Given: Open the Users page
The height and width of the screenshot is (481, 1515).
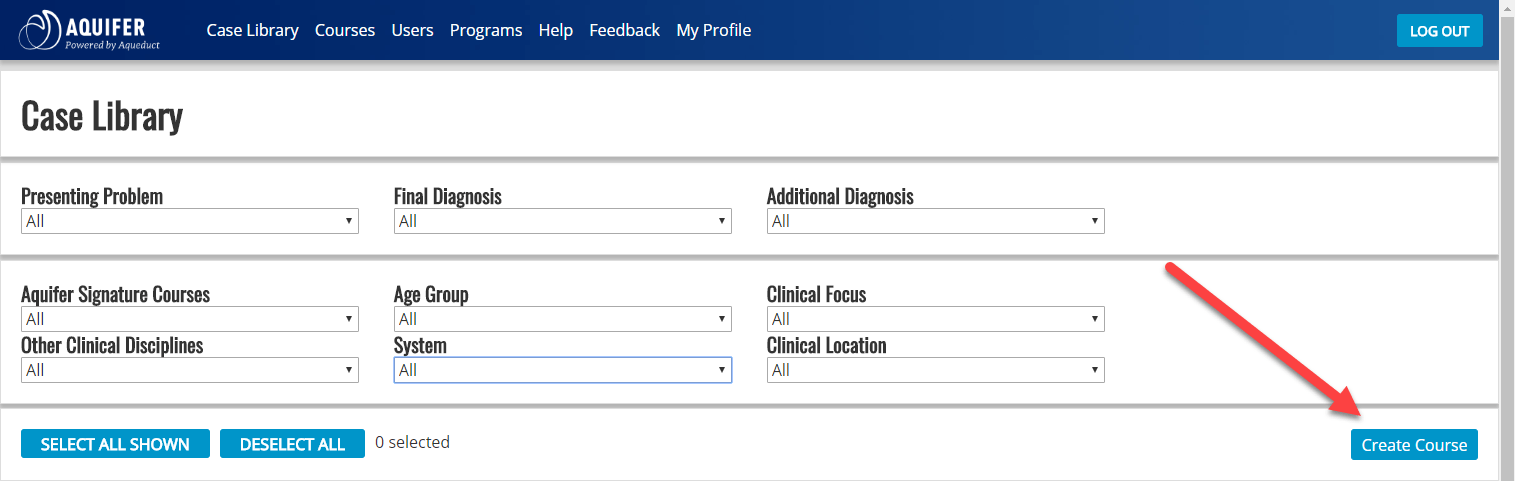Looking at the screenshot, I should [x=412, y=30].
